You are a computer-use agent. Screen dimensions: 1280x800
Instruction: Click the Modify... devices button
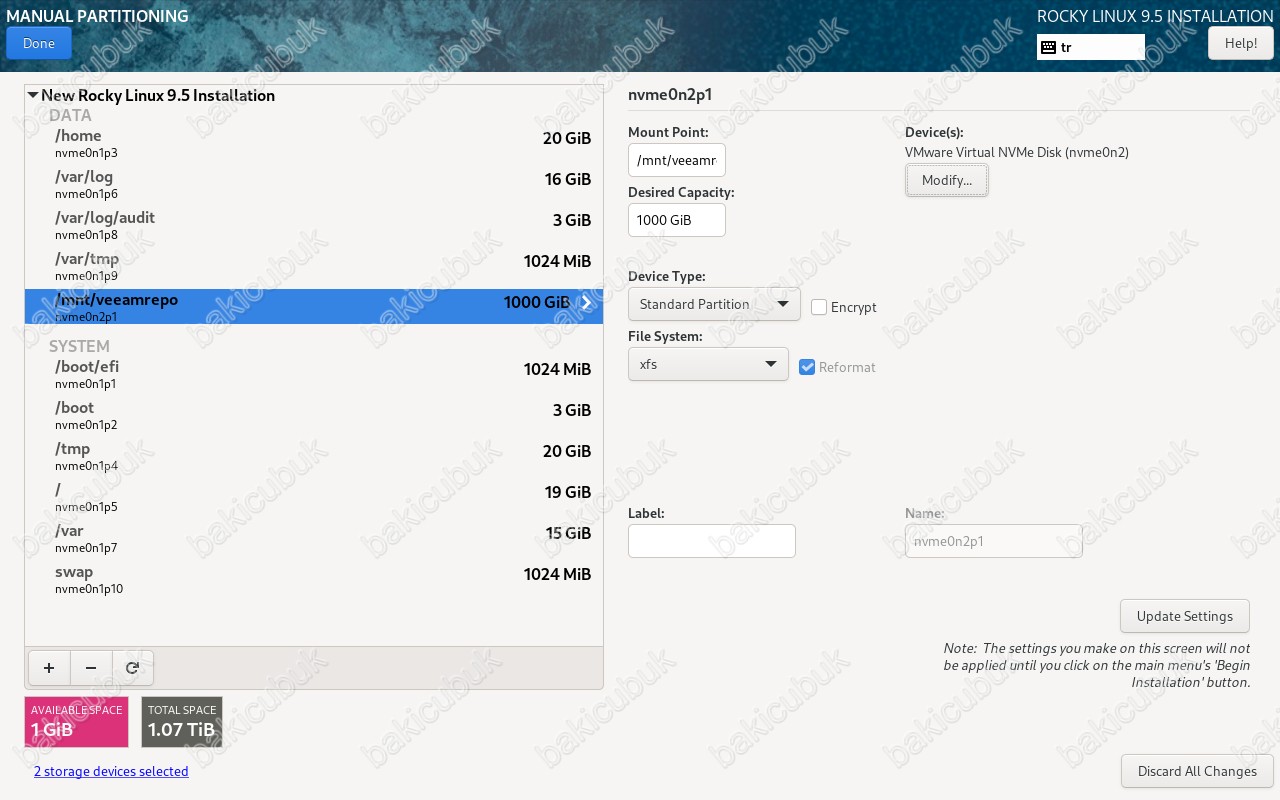point(947,180)
